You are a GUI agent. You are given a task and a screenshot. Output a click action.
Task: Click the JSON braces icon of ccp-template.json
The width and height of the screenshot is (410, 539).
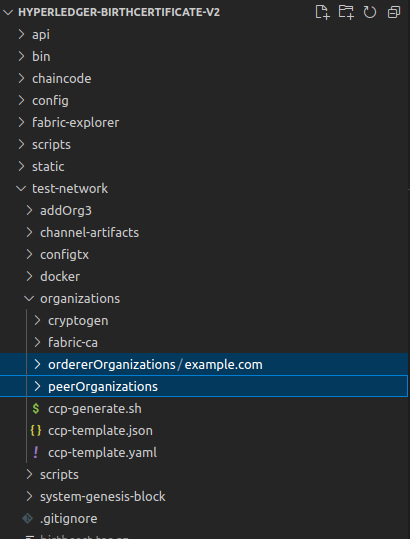point(36,431)
